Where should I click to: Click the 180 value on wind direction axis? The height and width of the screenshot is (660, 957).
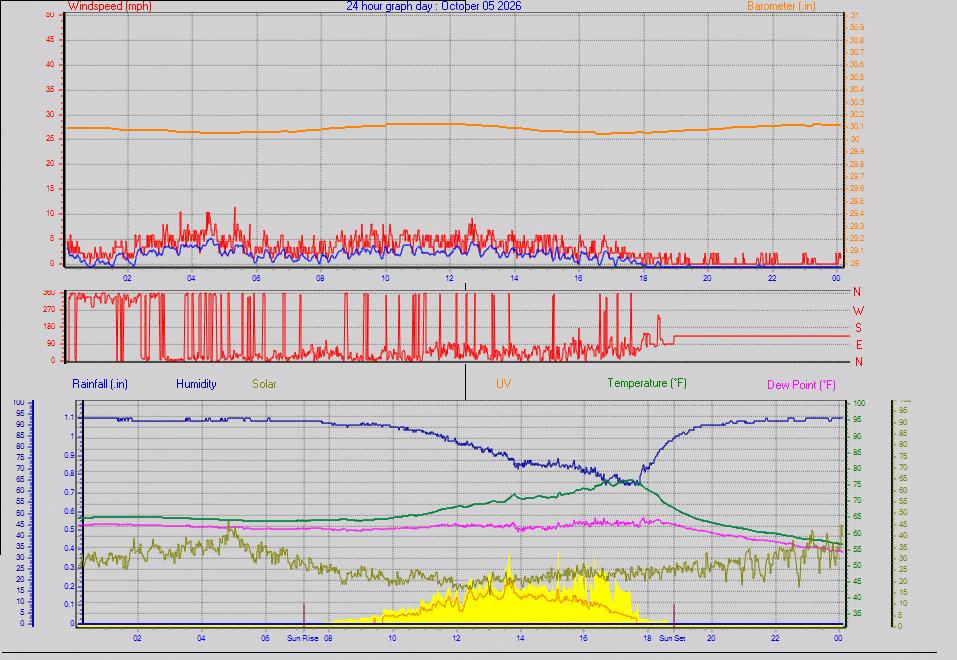(x=49, y=327)
